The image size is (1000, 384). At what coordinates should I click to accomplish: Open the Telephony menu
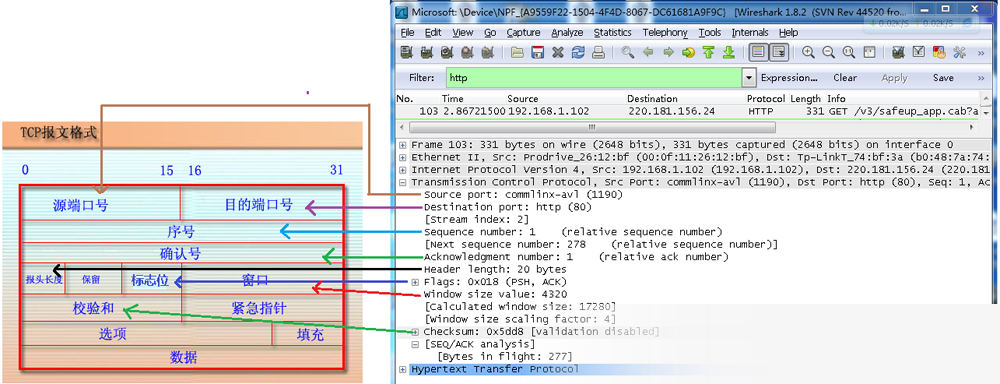[x=665, y=33]
